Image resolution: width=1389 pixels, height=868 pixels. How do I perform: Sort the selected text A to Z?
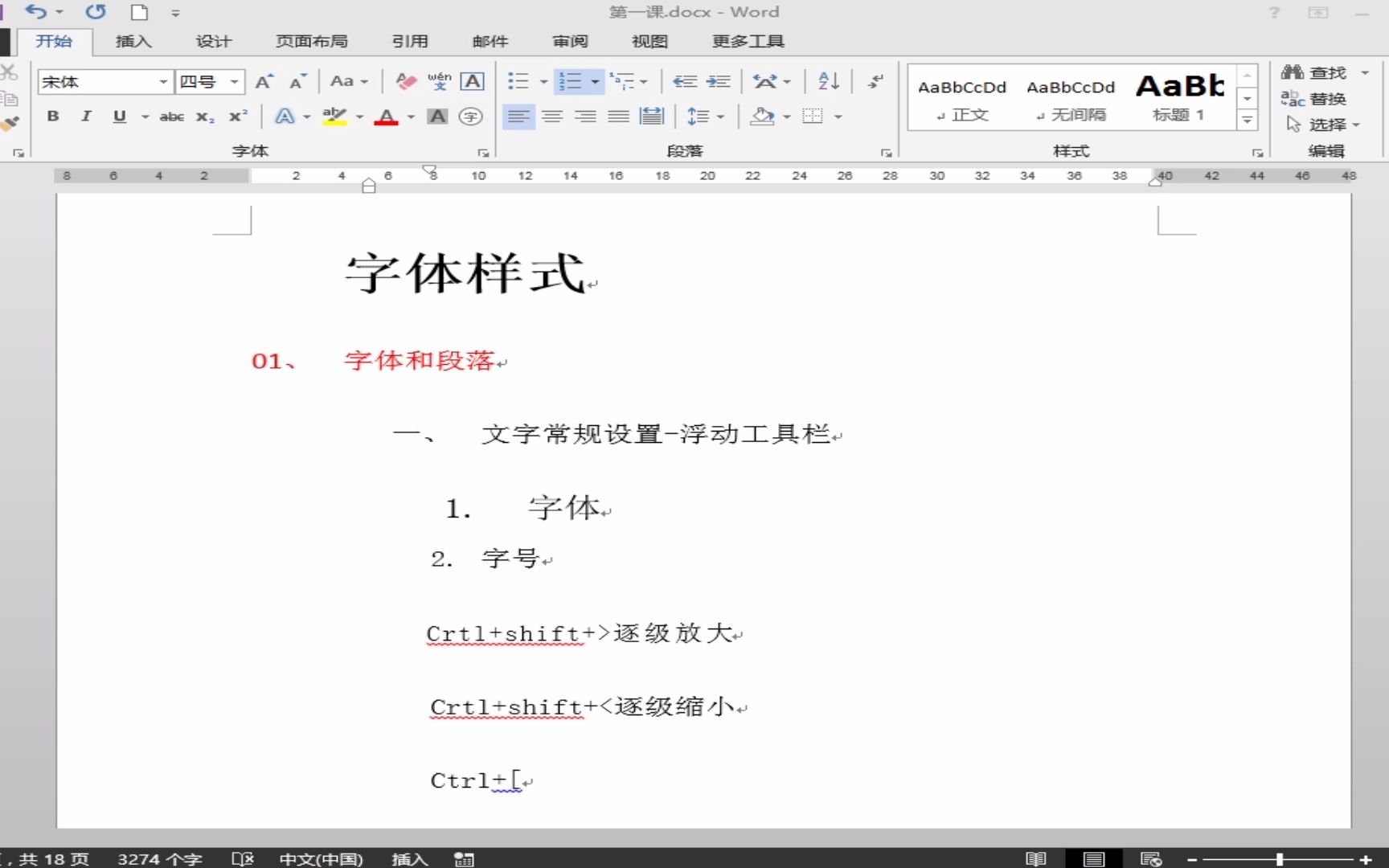(x=829, y=81)
